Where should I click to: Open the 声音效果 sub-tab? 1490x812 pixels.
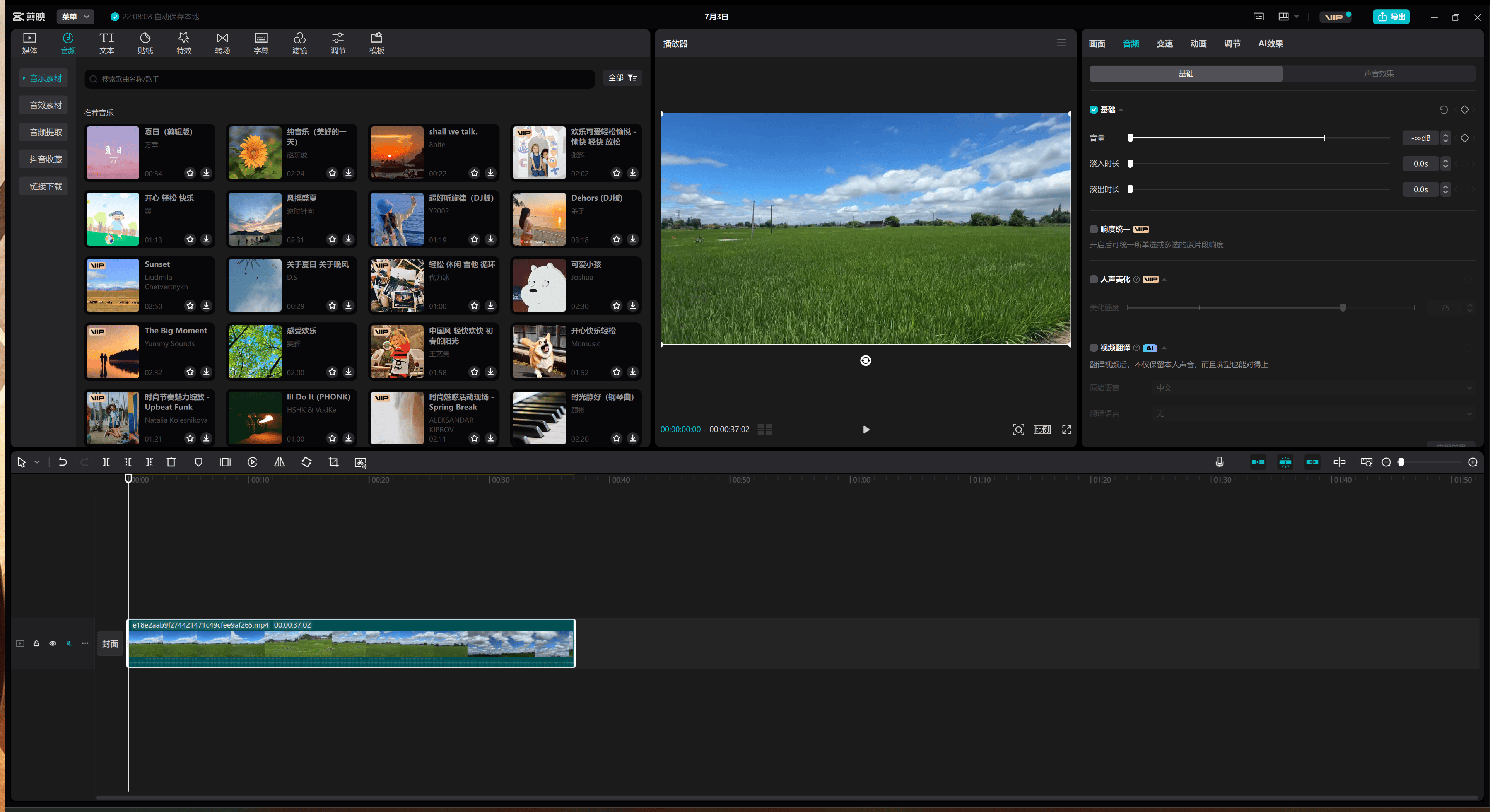pyautogui.click(x=1378, y=73)
